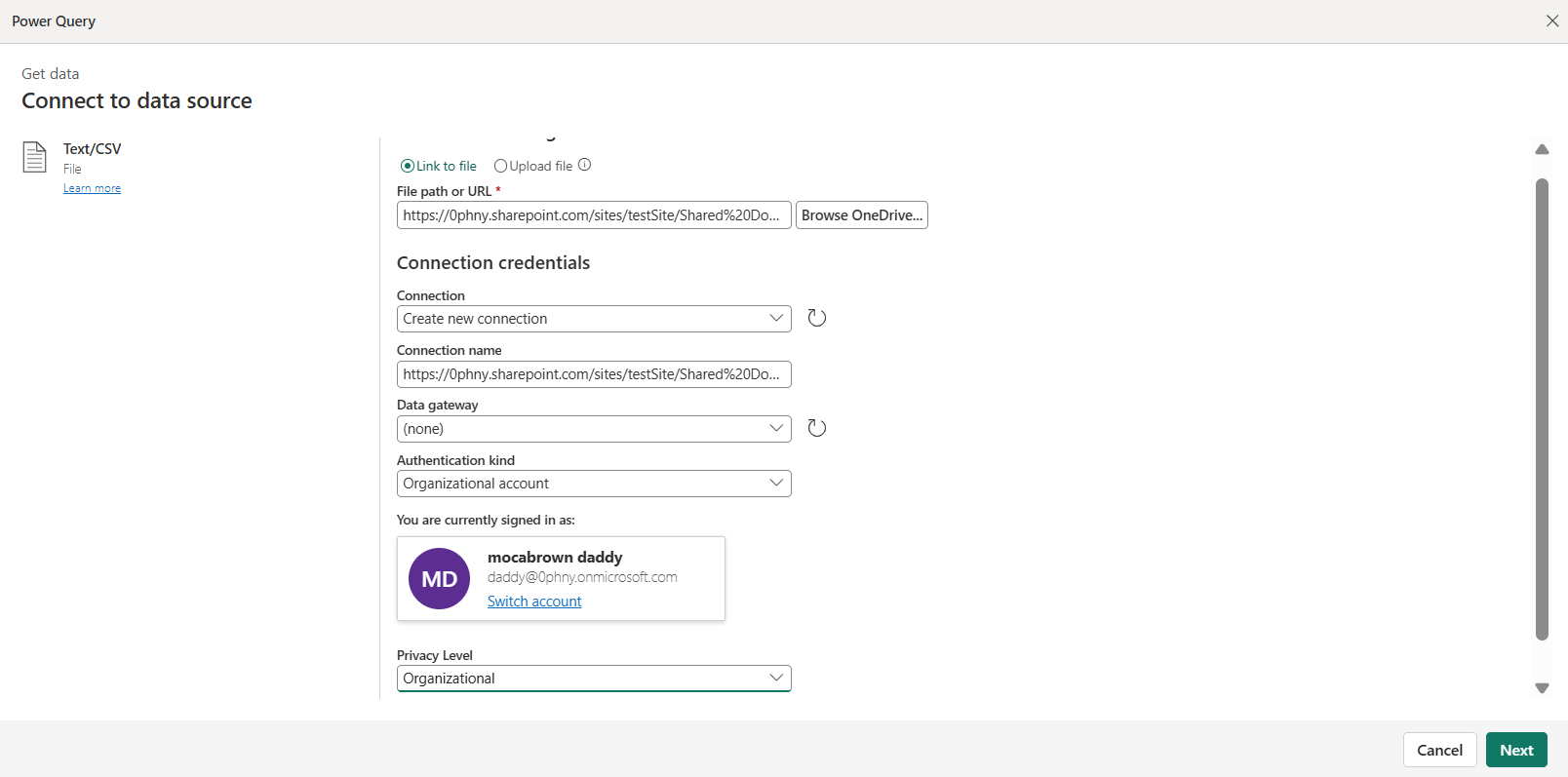Refresh the Connection list
Screen dimensions: 1568x777
tap(817, 318)
